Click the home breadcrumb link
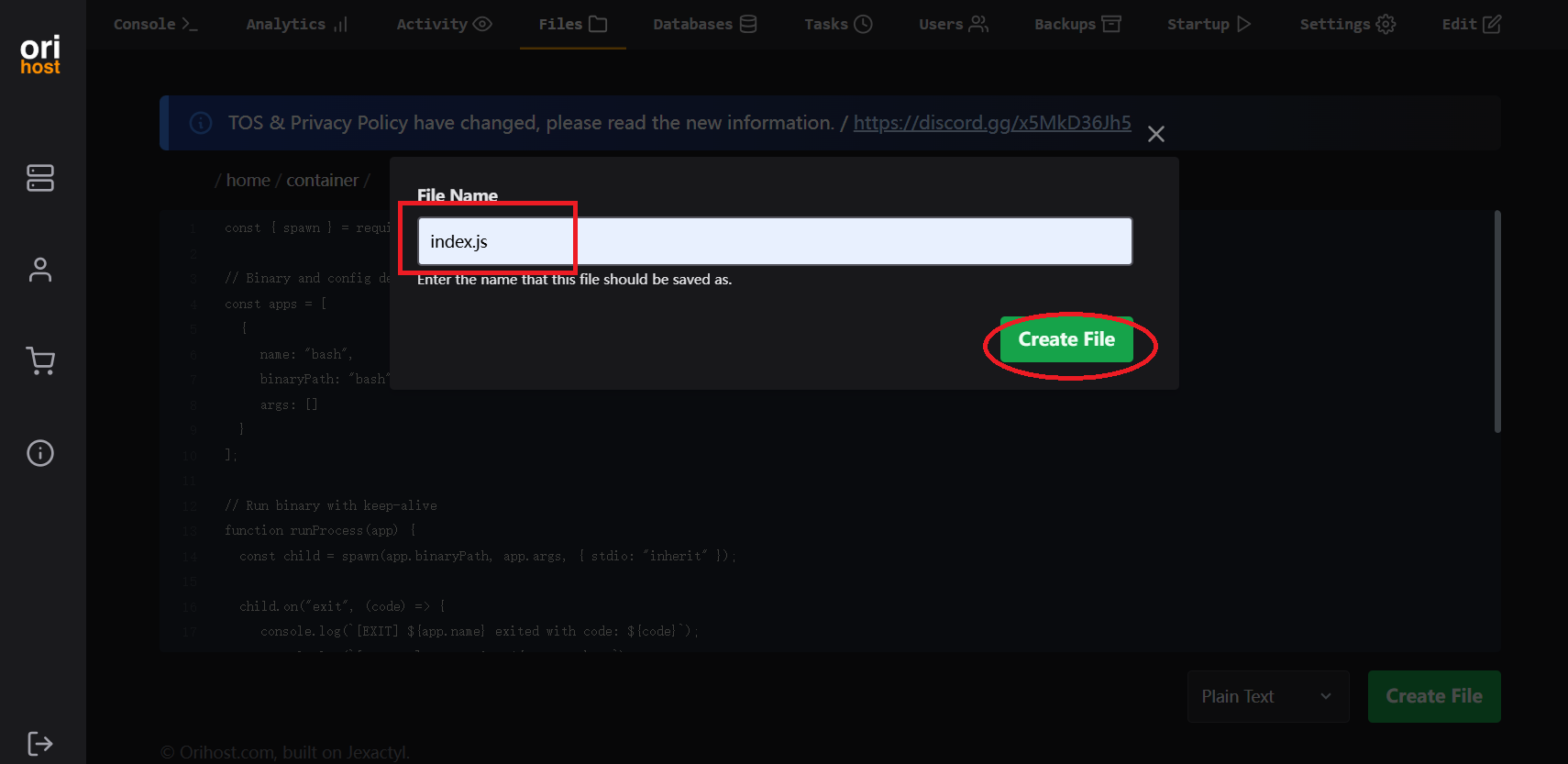Screen dimensions: 1568x764 coord(248,181)
